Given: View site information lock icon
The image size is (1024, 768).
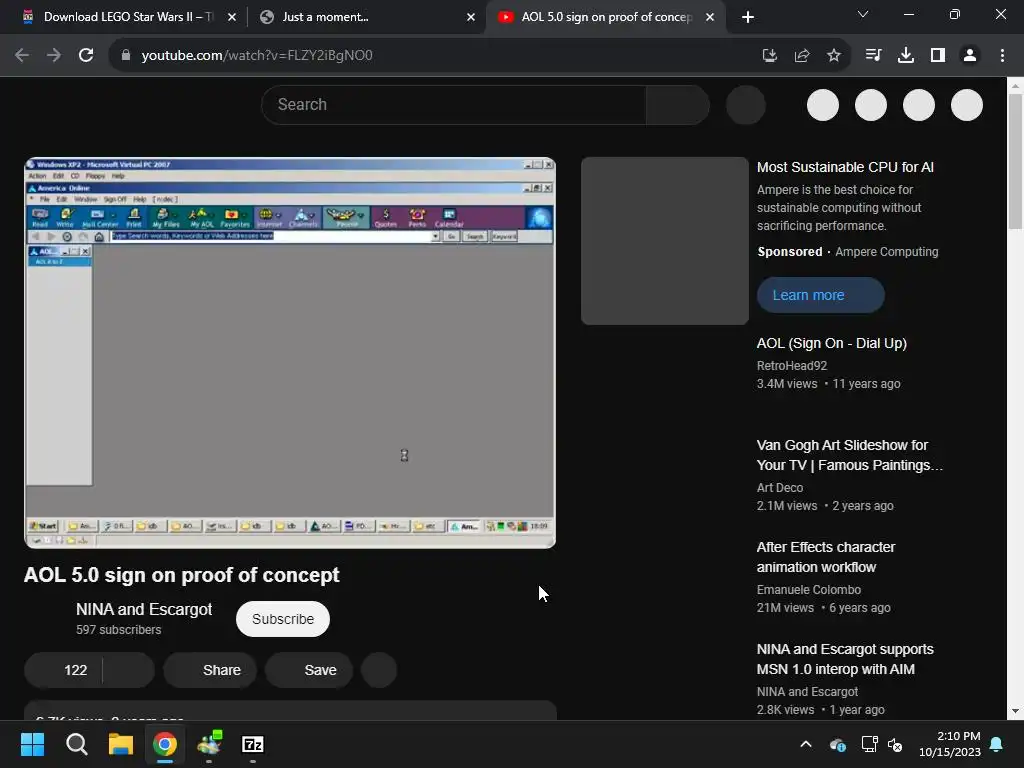Looking at the screenshot, I should pyautogui.click(x=126, y=56).
